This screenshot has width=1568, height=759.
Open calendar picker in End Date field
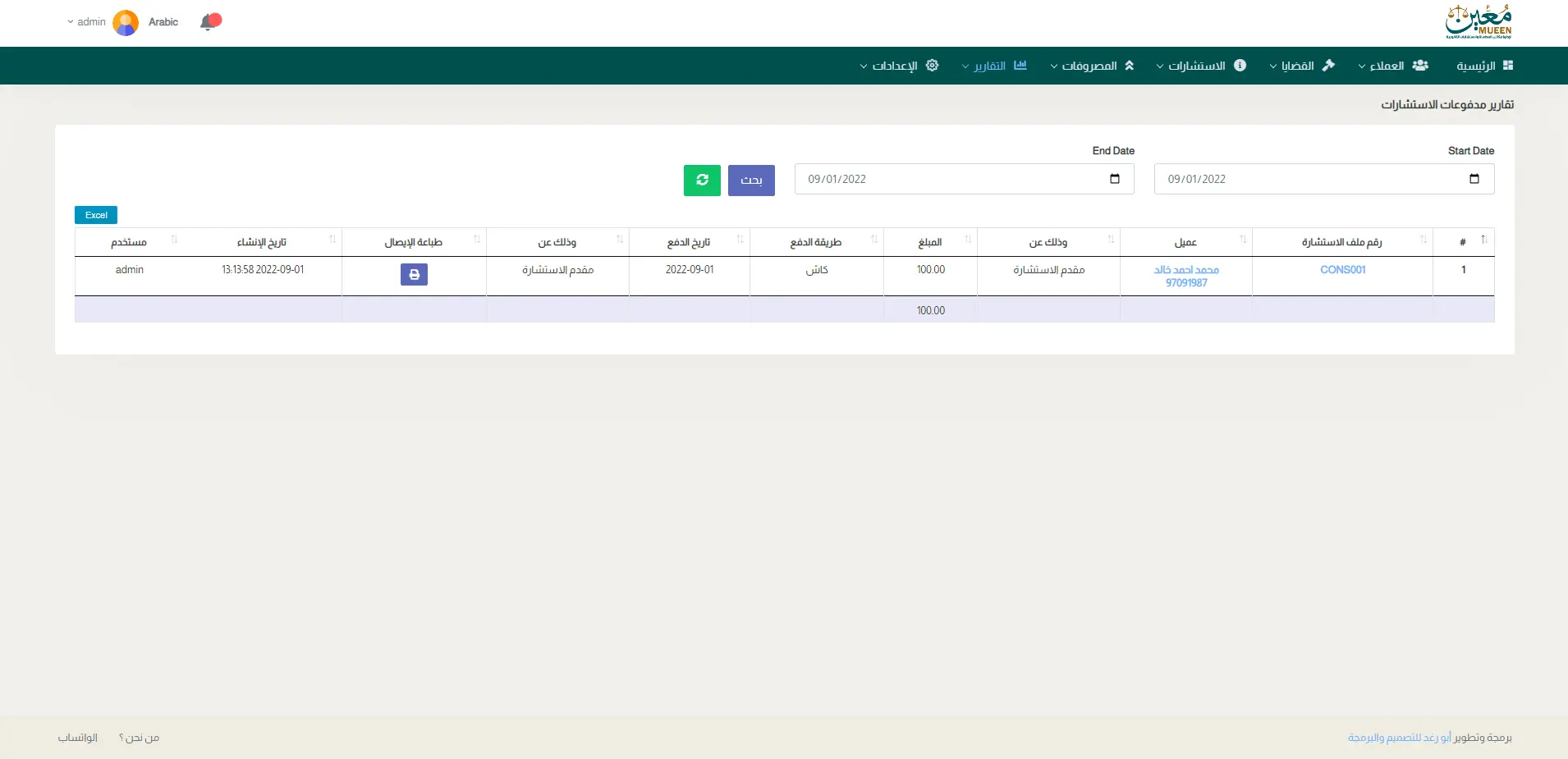click(x=1114, y=179)
